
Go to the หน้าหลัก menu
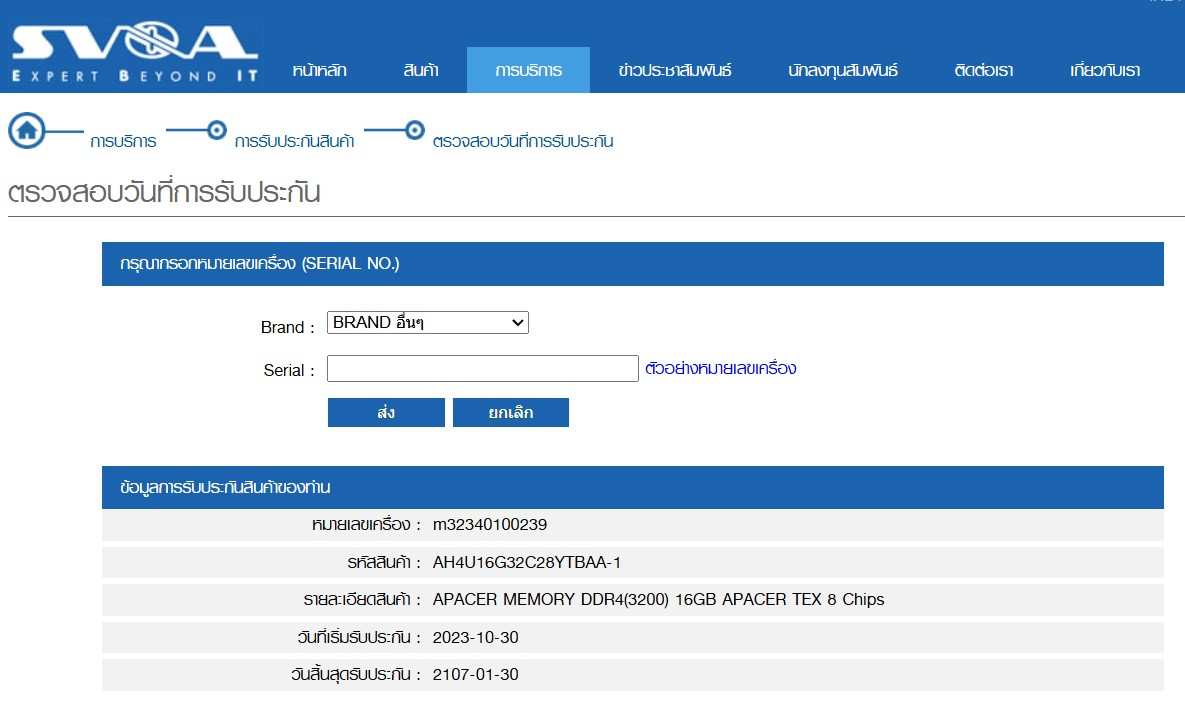pyautogui.click(x=319, y=71)
